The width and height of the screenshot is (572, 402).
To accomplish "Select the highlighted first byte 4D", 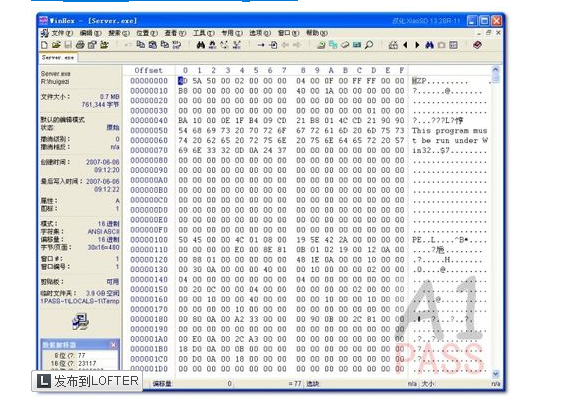I will tap(182, 81).
